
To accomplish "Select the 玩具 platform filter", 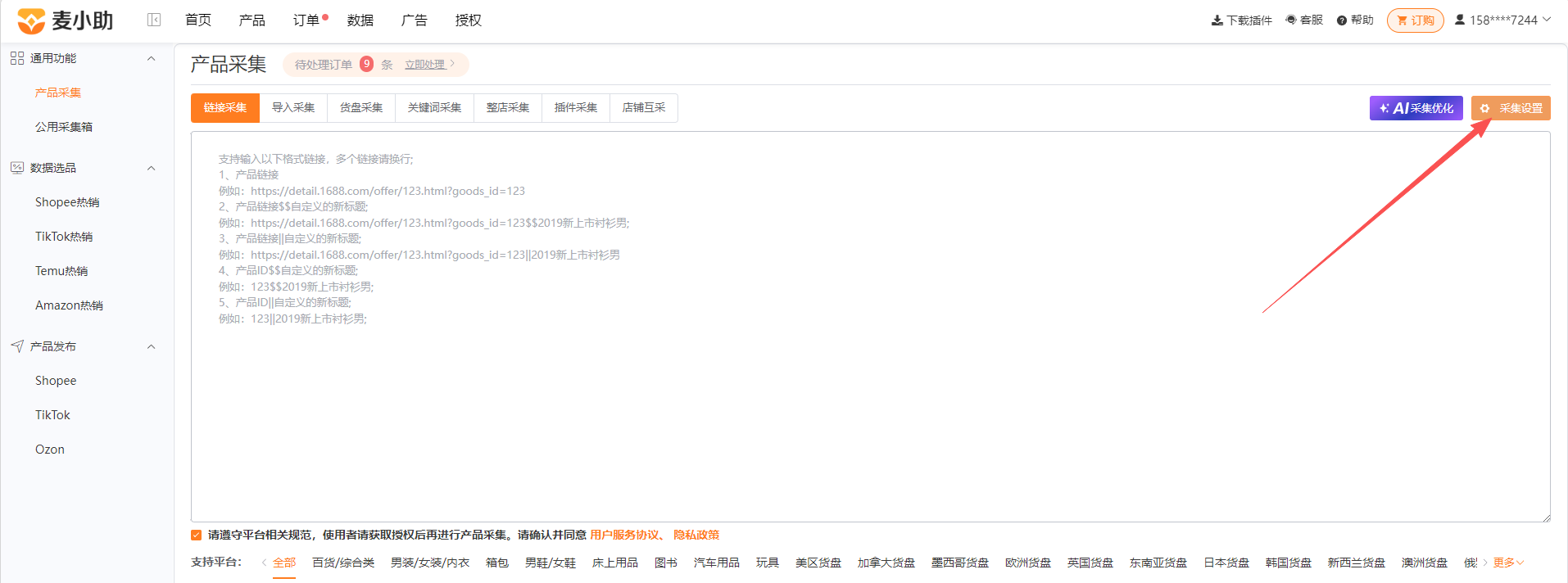I will [x=768, y=563].
